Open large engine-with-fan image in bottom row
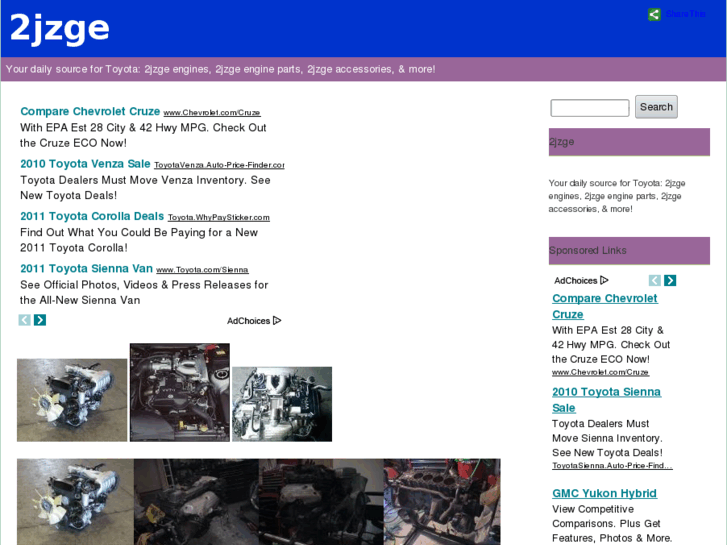 76,502
